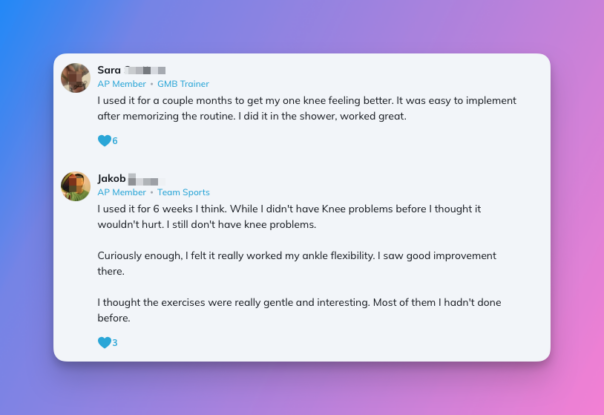The image size is (604, 415).
Task: Click Sara's name in the comment header
Action: click(109, 70)
